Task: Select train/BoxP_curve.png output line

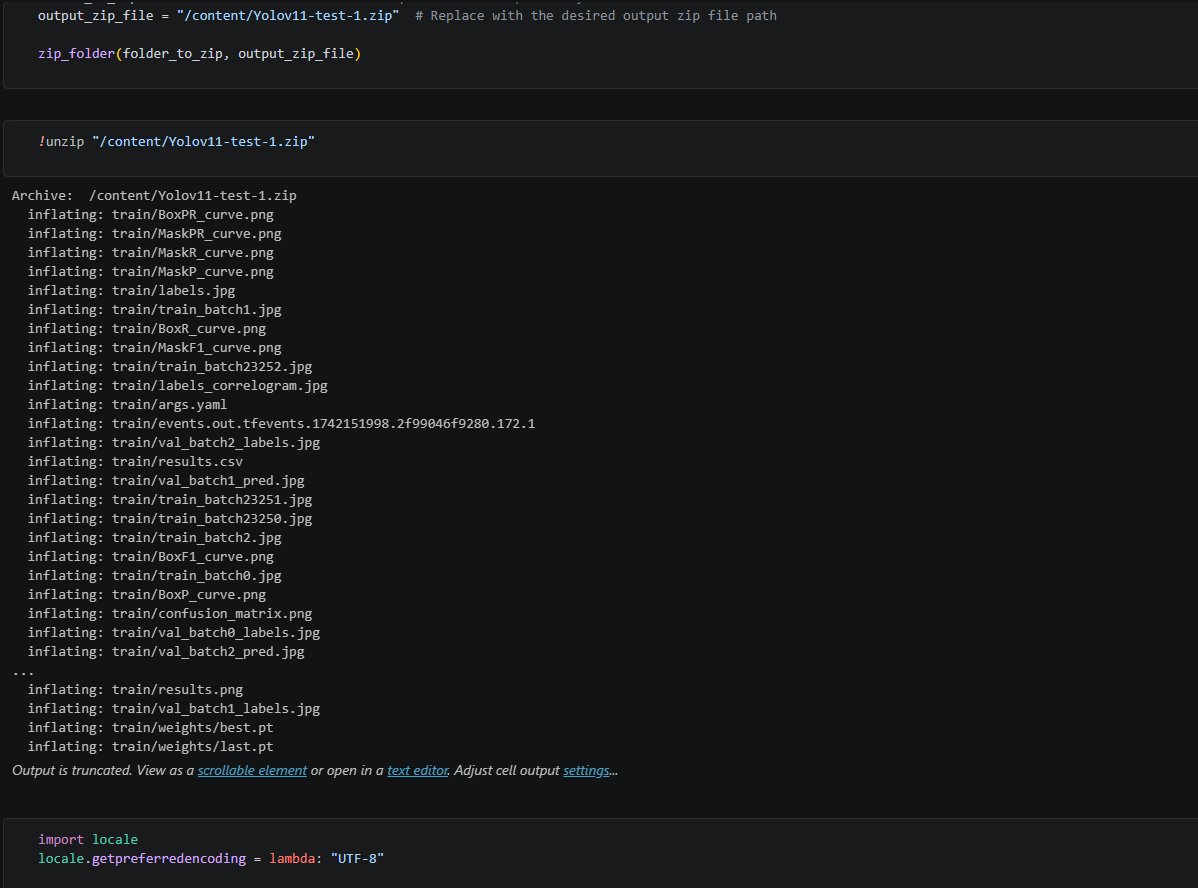Action: click(x=147, y=595)
